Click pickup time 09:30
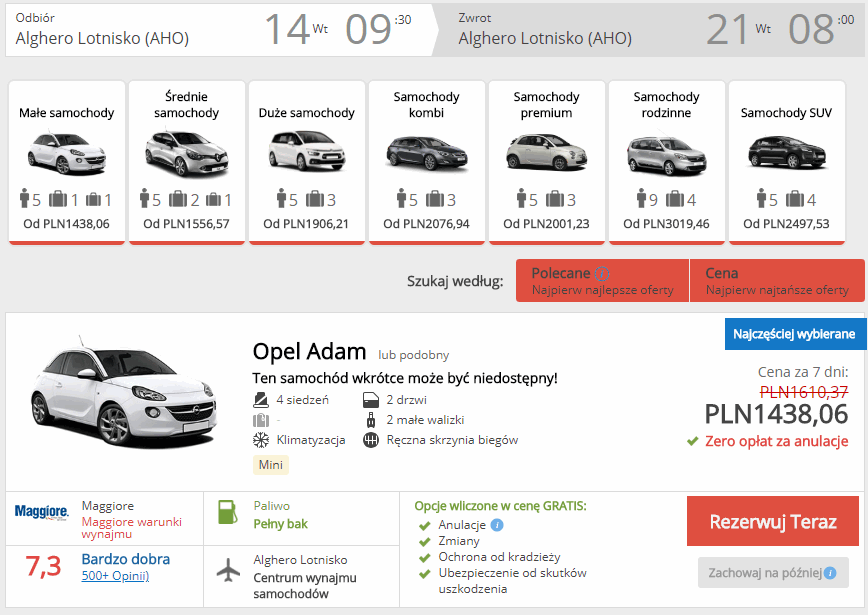Image resolution: width=868 pixels, height=615 pixels. click(x=378, y=29)
